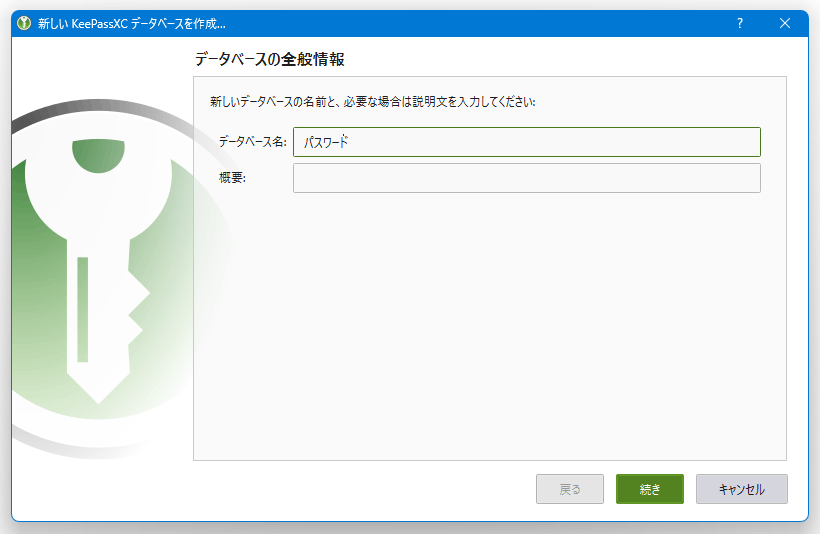Open the help question mark button

click(x=739, y=24)
